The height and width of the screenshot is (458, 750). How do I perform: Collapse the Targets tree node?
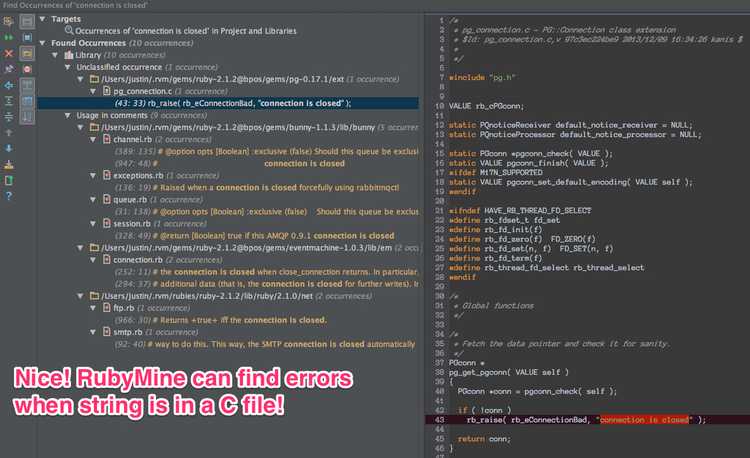coord(41,19)
